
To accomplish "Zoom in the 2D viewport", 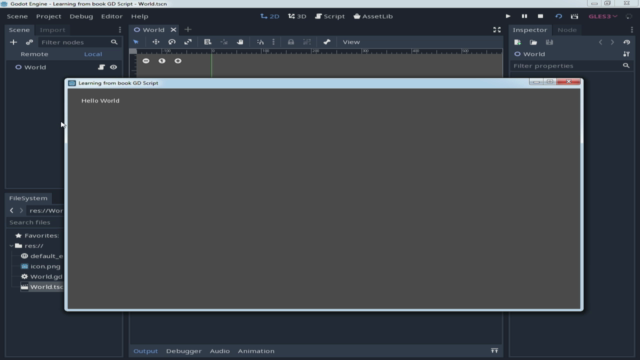I will (x=178, y=61).
